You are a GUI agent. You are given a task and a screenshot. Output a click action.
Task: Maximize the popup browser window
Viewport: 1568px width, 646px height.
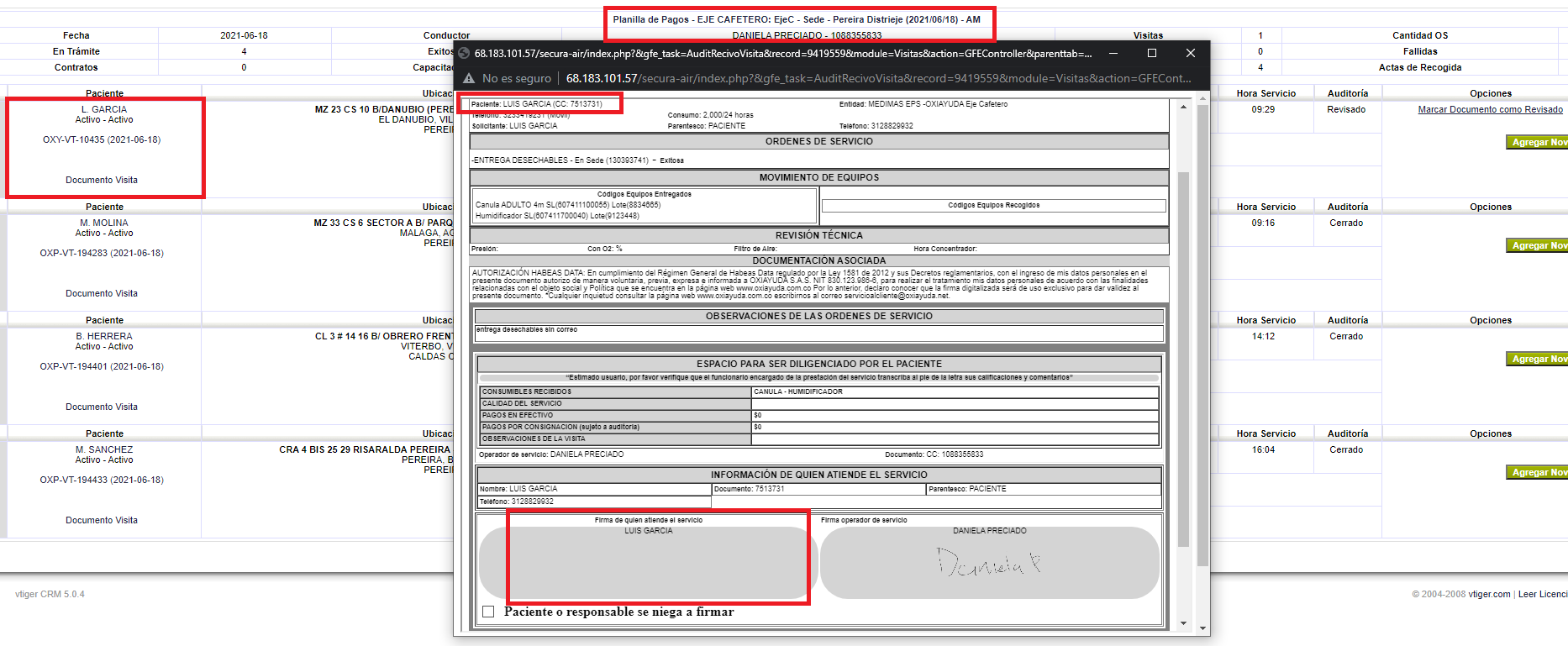click(x=1152, y=53)
